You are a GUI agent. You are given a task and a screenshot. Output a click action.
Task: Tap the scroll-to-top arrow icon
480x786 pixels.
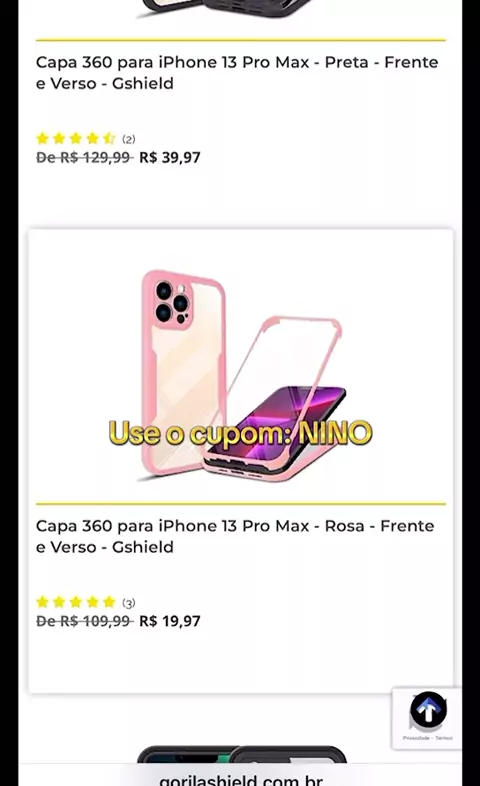428,709
